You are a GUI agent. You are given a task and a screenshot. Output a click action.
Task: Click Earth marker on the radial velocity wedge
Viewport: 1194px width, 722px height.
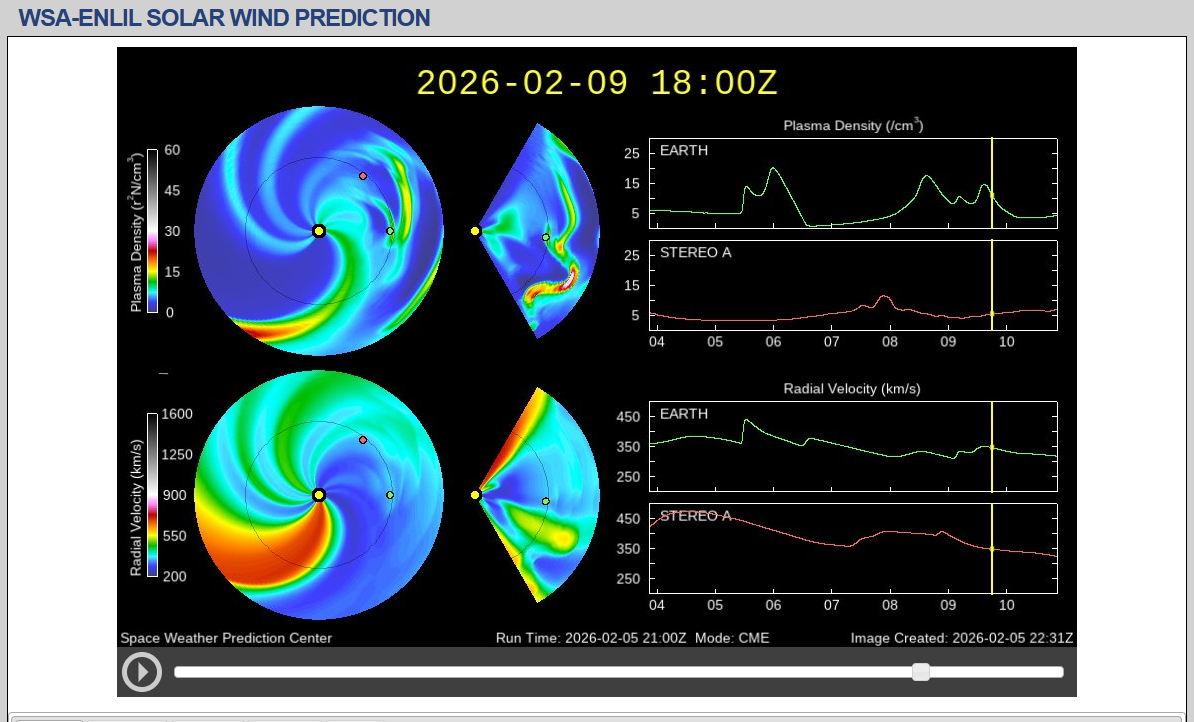546,501
